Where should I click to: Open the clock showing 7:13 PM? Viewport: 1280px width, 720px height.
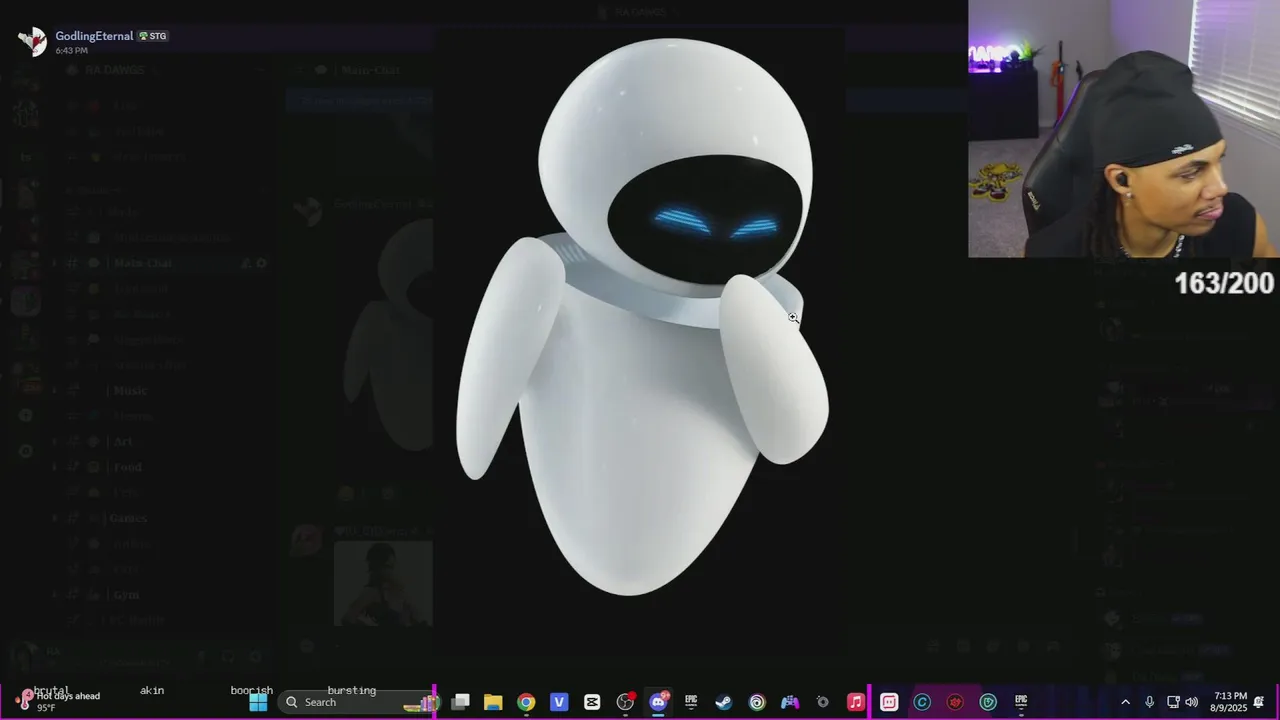point(1229,702)
